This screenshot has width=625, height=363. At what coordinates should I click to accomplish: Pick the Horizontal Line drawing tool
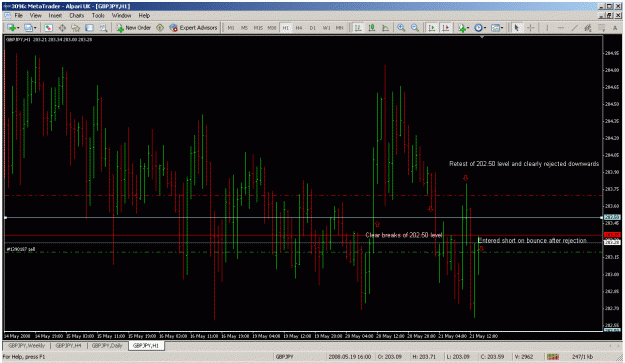pyautogui.click(x=561, y=27)
